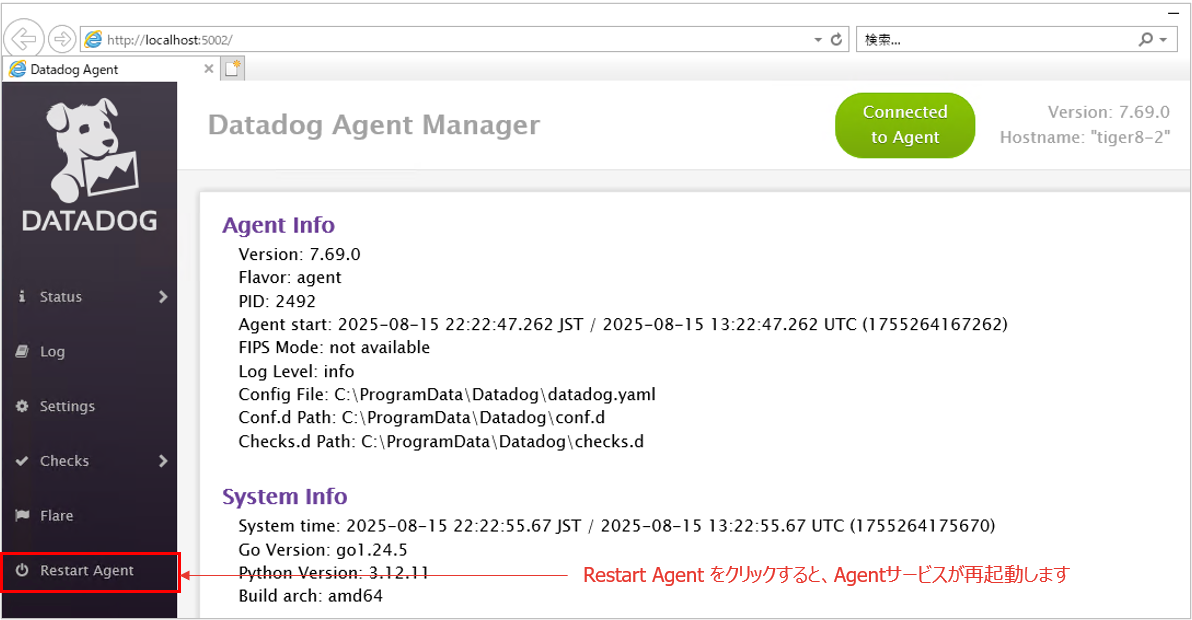This screenshot has width=1192, height=620.
Task: Click the localhost:5002 address bar
Action: [450, 40]
